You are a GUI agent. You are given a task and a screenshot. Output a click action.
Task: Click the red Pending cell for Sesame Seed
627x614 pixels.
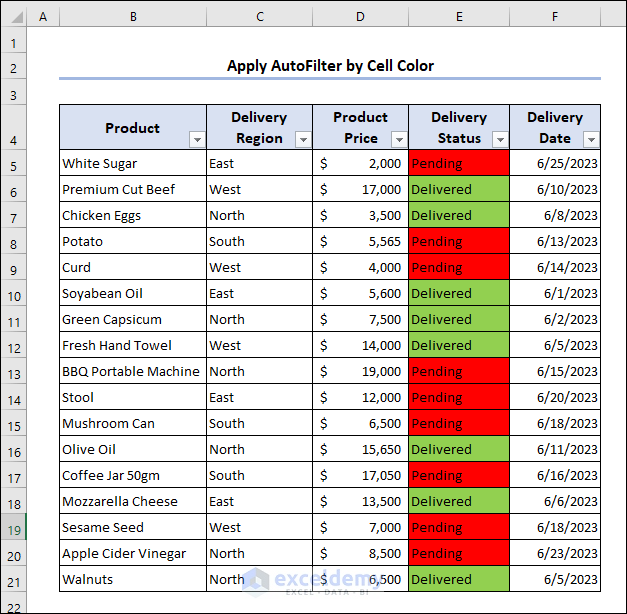point(458,528)
